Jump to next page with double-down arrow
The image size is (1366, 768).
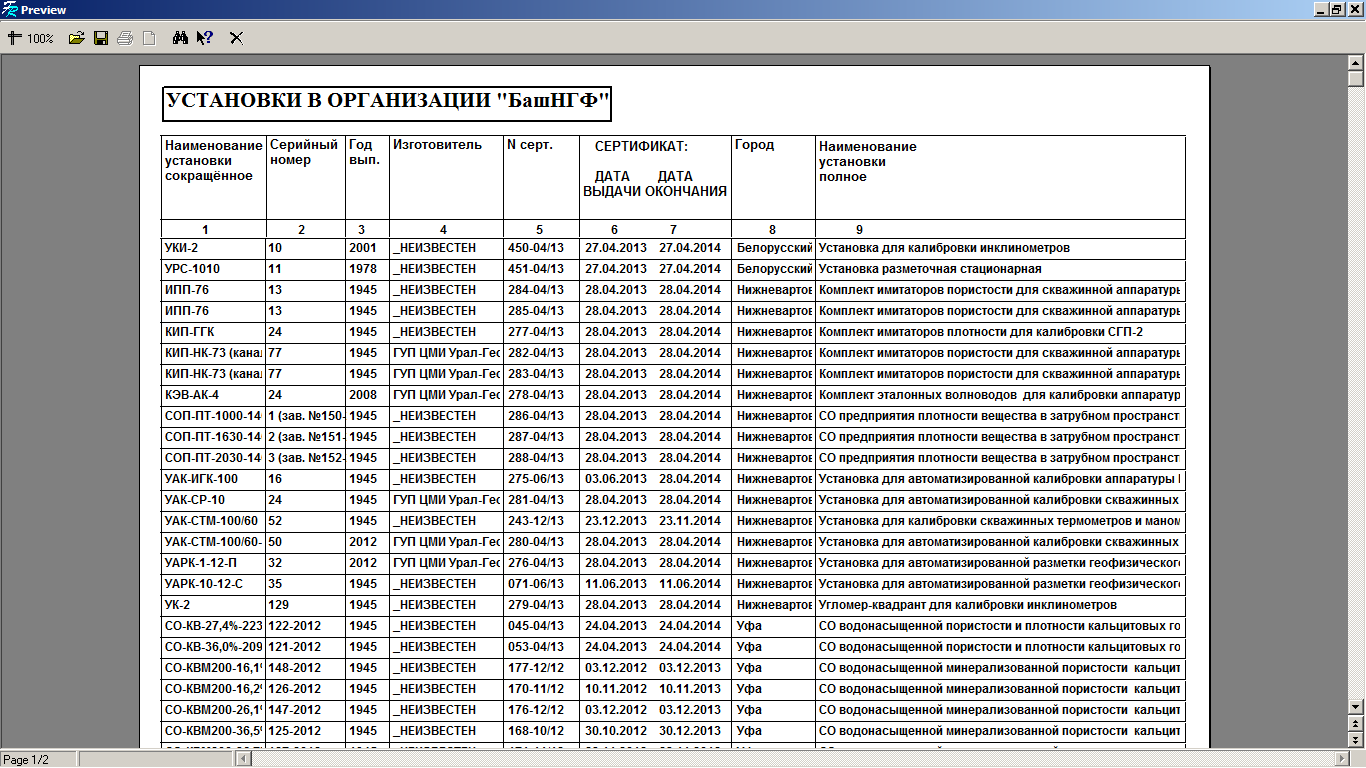click(1356, 738)
